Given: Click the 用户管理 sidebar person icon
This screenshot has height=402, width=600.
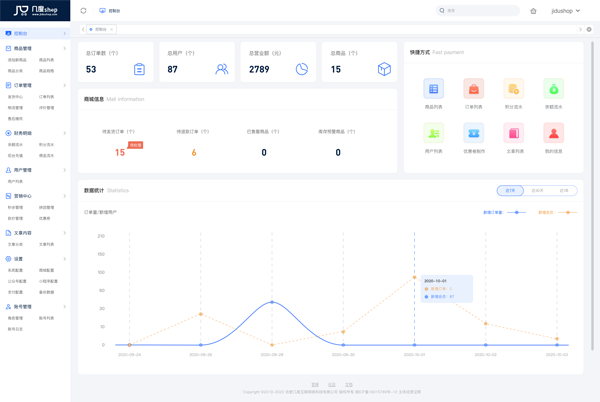Looking at the screenshot, I should coord(8,170).
